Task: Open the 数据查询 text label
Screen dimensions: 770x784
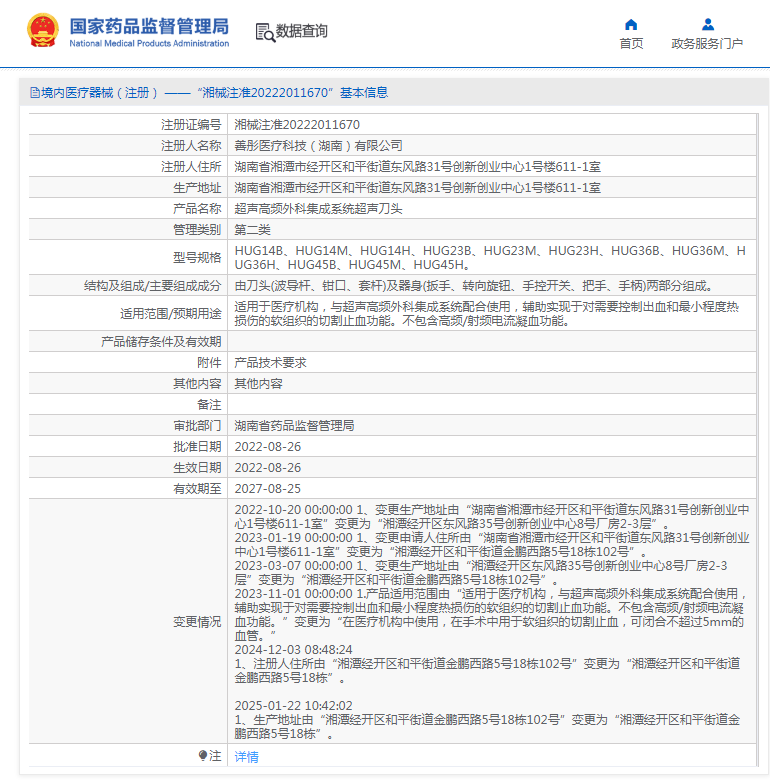Action: (x=302, y=31)
